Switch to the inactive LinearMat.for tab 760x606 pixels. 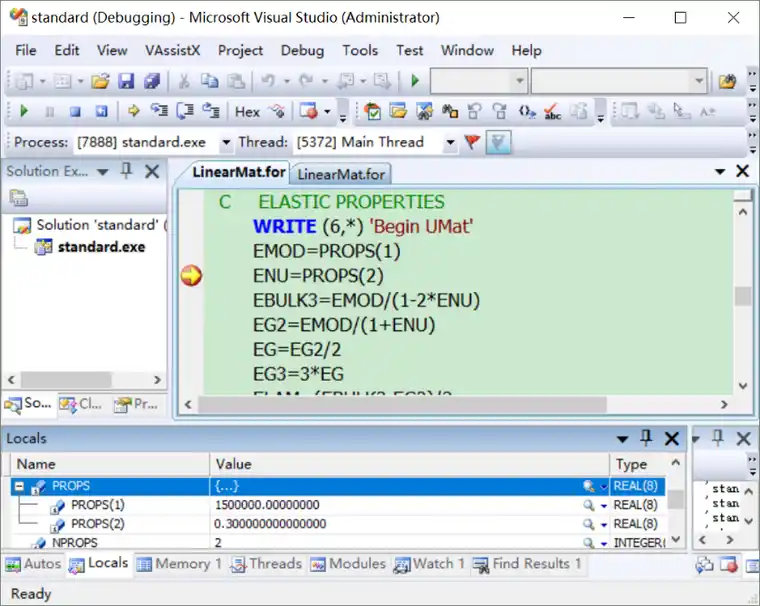(x=341, y=174)
